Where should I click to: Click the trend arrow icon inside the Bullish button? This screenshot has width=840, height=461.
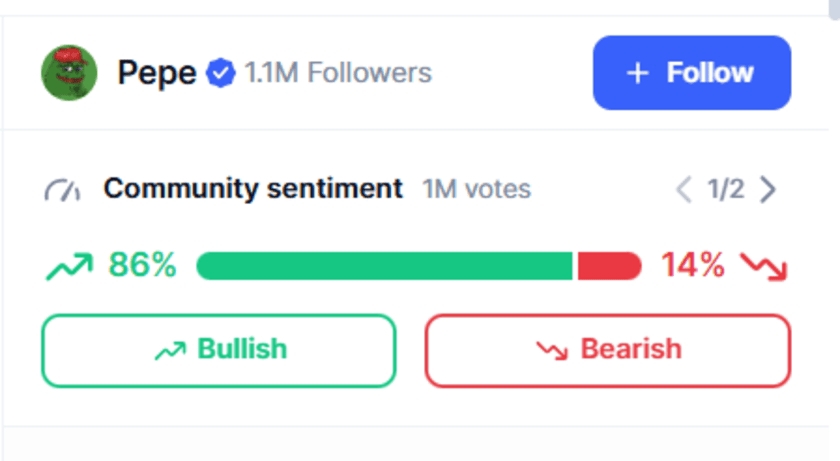pyautogui.click(x=172, y=350)
